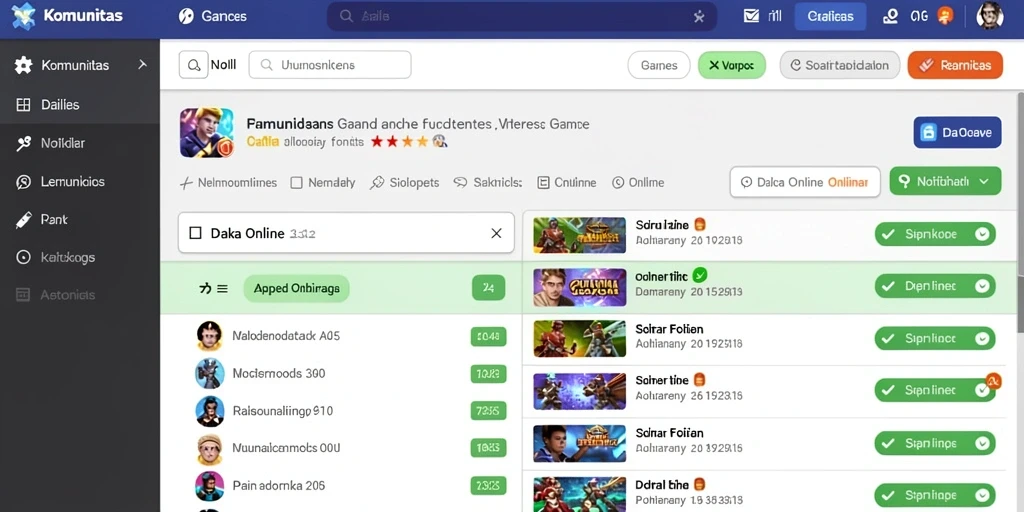
Task: Click orange badge icon beside Sdrul zine
Action: (699, 225)
